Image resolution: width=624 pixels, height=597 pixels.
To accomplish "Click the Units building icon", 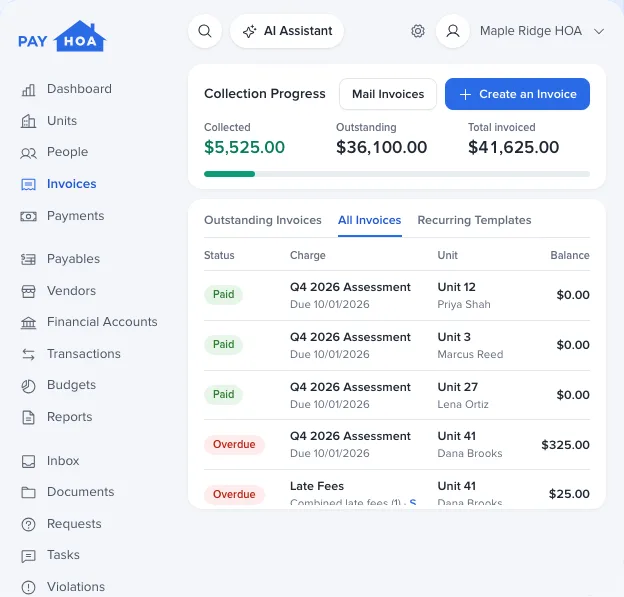I will (28, 121).
